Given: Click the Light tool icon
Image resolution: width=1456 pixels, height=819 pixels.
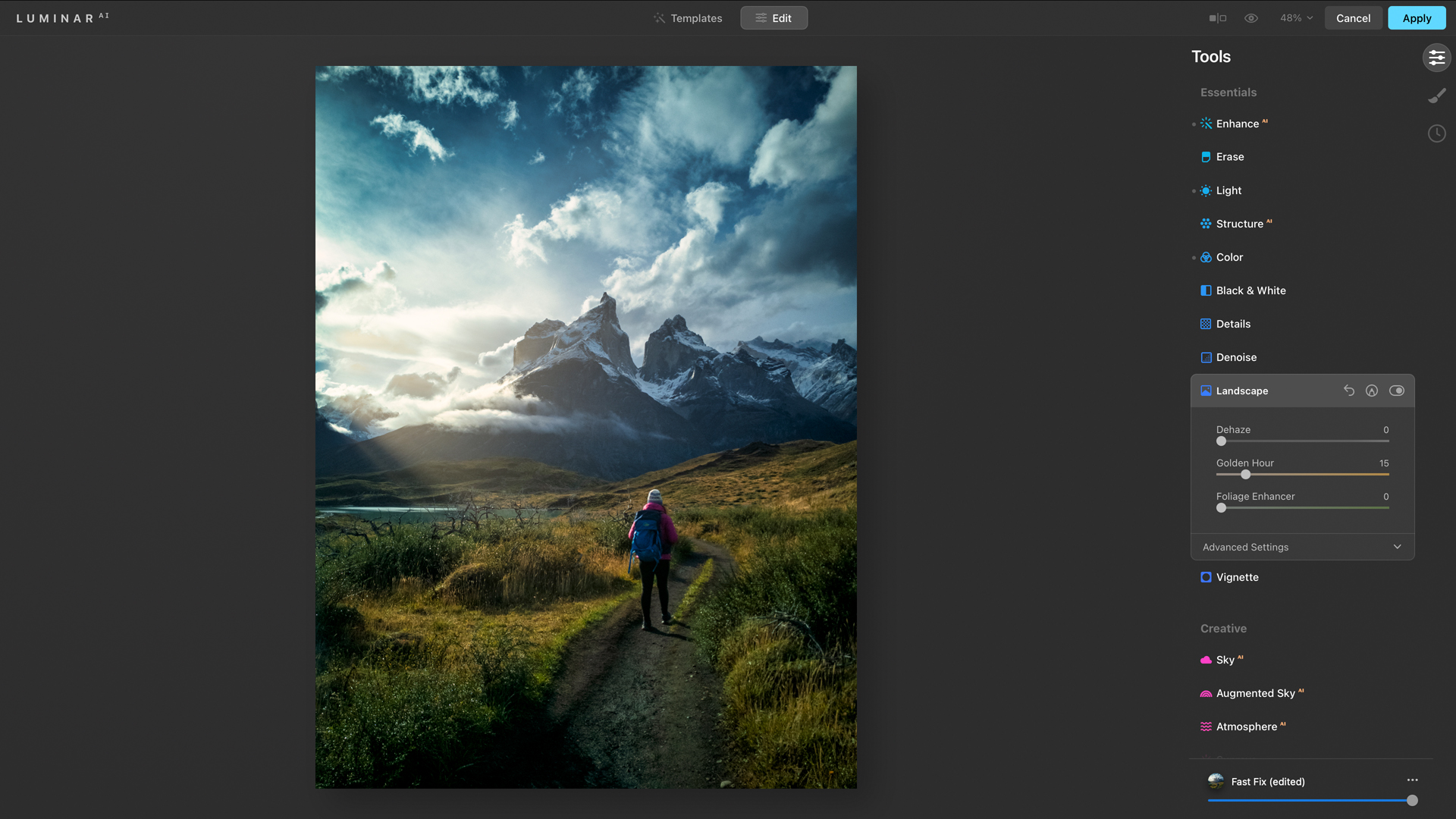Looking at the screenshot, I should [1206, 190].
